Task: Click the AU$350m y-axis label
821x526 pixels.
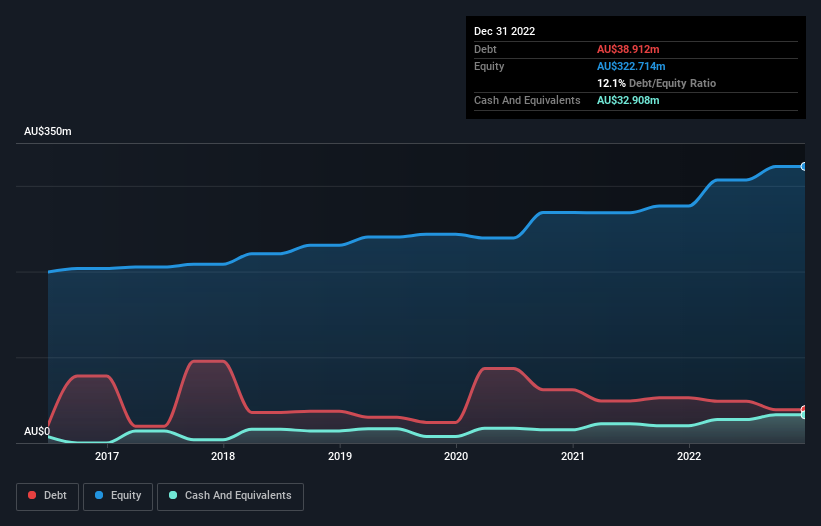Action: [x=48, y=131]
